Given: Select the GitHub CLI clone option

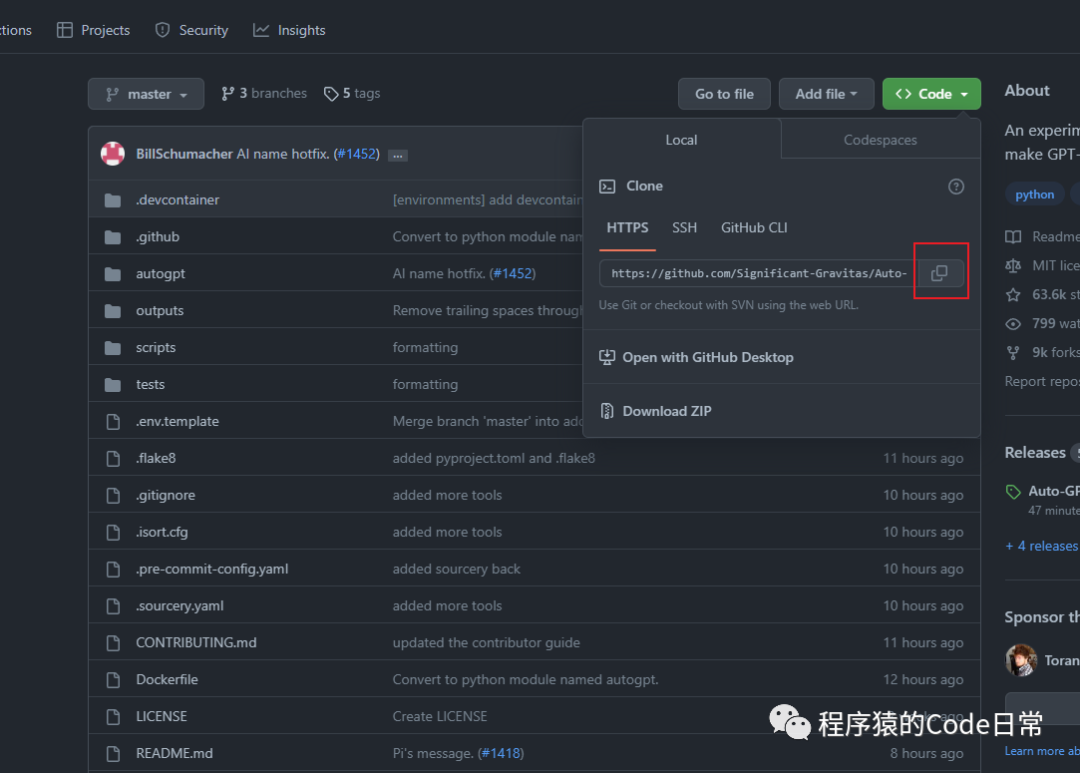Looking at the screenshot, I should [x=754, y=228].
